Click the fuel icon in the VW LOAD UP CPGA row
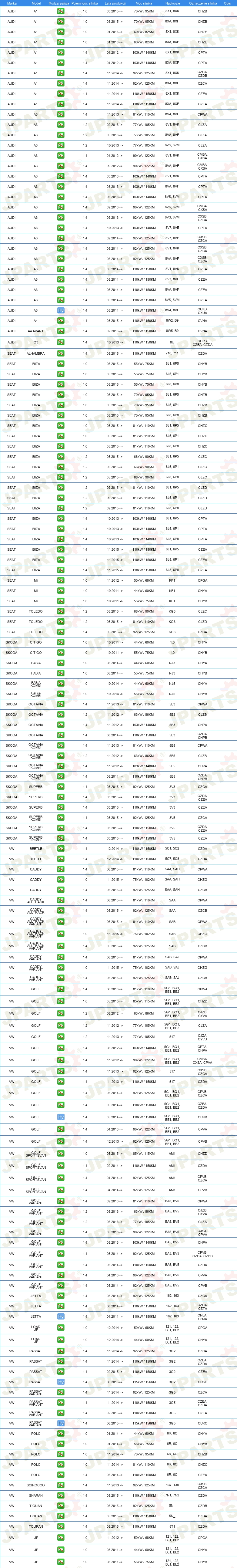The width and height of the screenshot is (237, 1568). [61, 1328]
